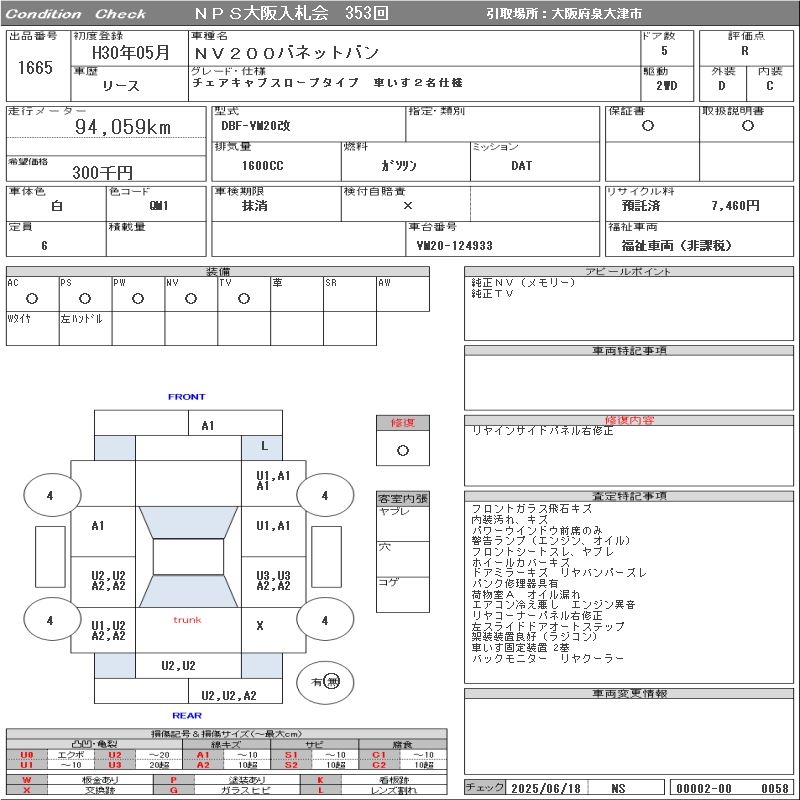
Task: Click the REAR diagram label
Action: pos(187,715)
